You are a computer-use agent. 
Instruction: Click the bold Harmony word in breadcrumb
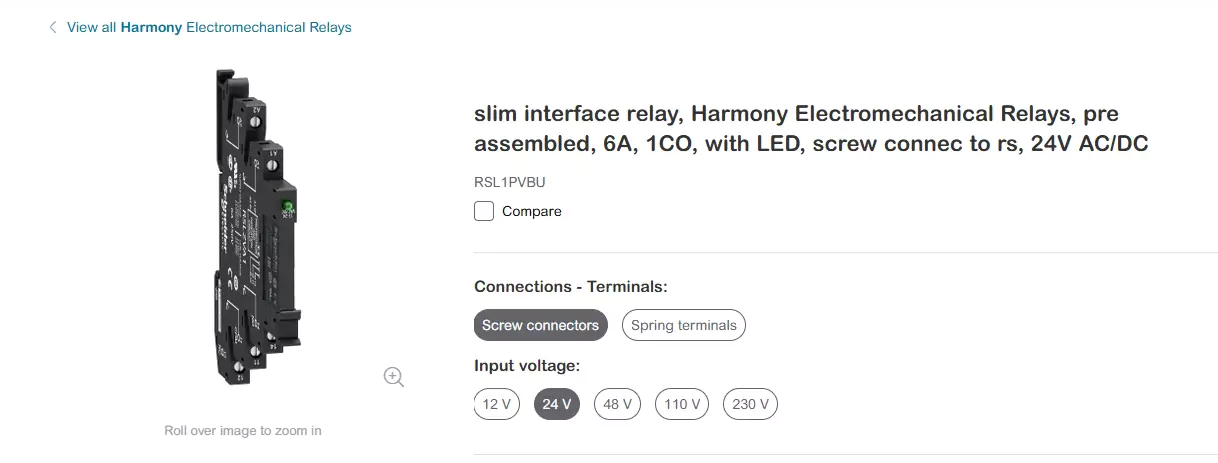(151, 28)
